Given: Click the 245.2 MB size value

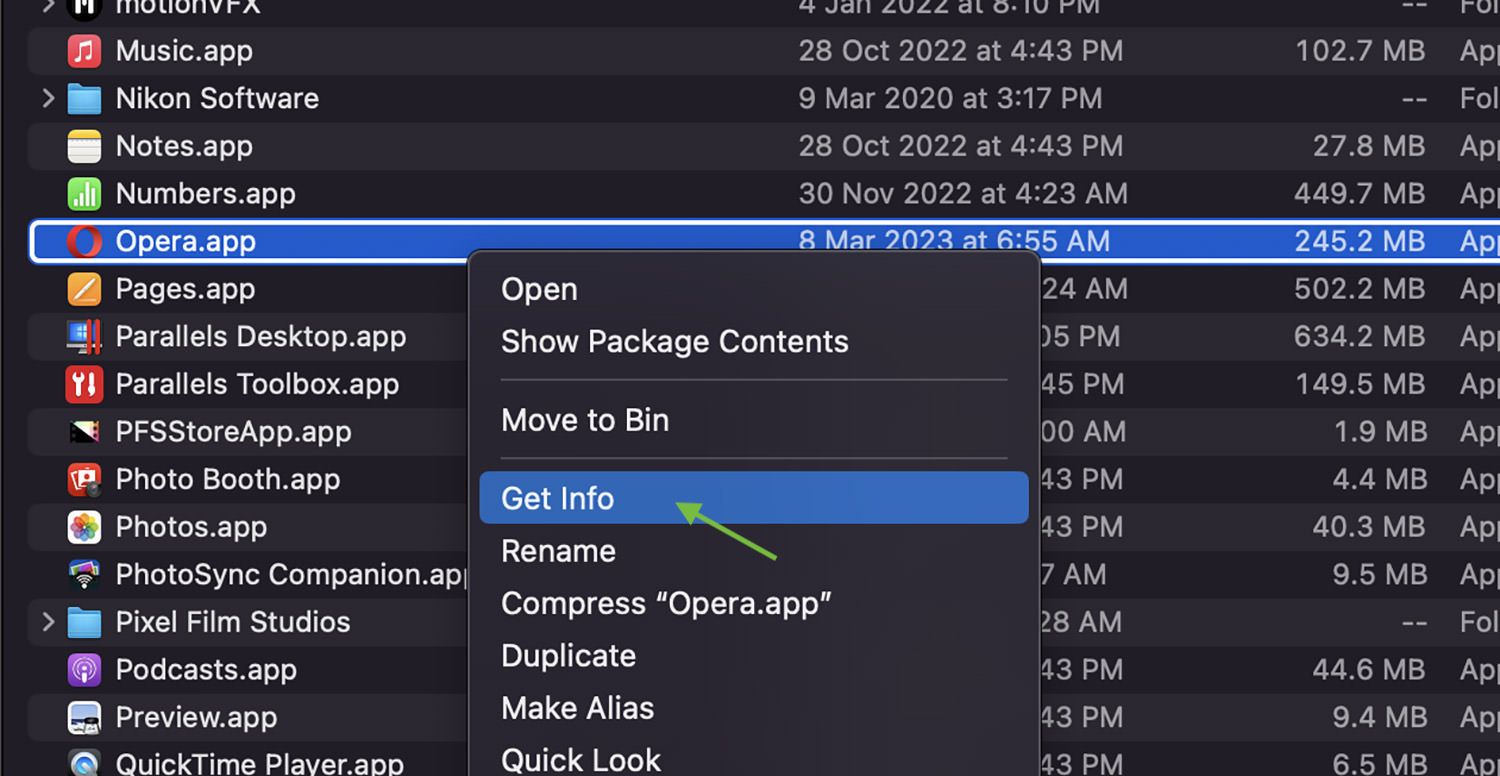Looking at the screenshot, I should (1360, 241).
